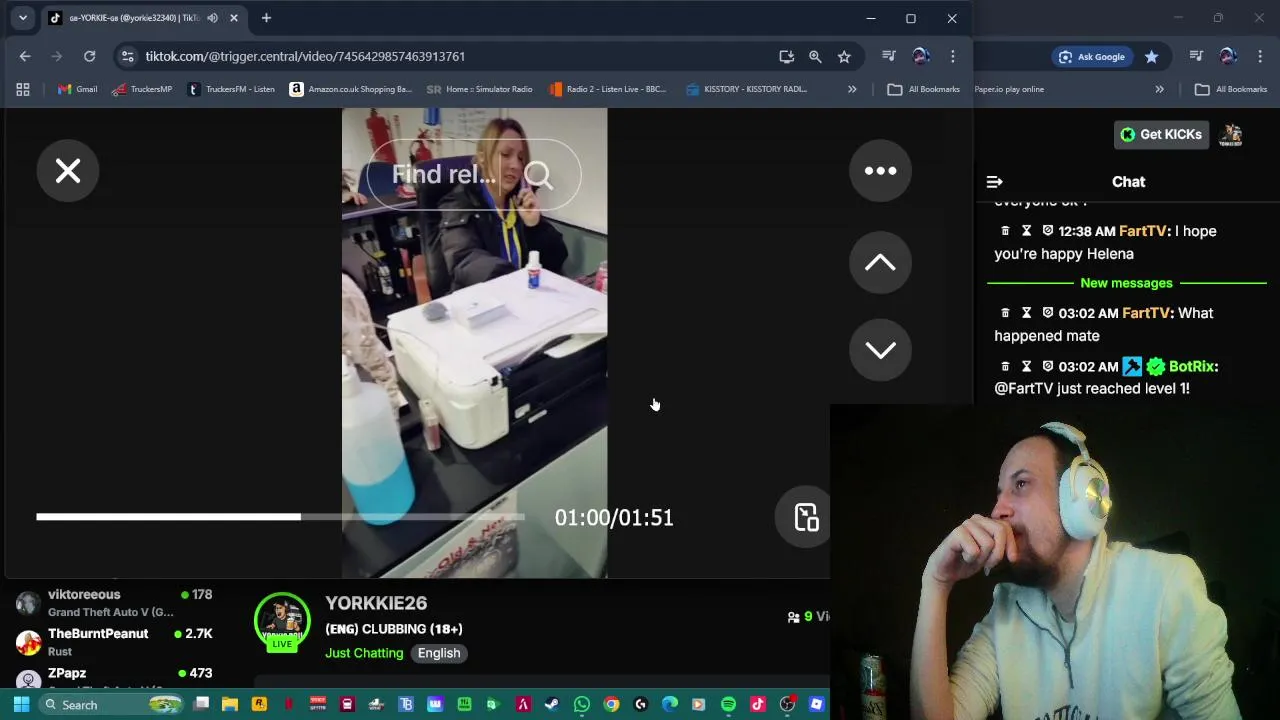
Task: Open the Amazon.co.uk Shopping bookmark
Action: 350,89
